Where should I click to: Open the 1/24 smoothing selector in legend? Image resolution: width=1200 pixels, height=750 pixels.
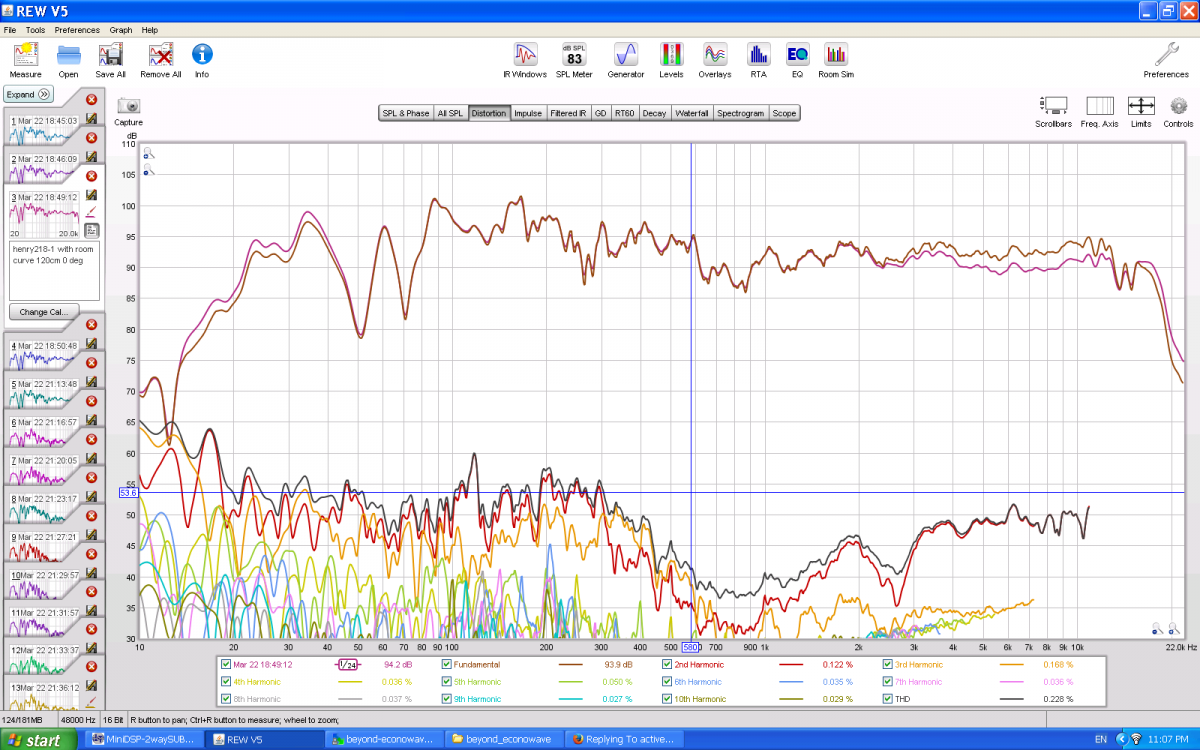[x=347, y=664]
